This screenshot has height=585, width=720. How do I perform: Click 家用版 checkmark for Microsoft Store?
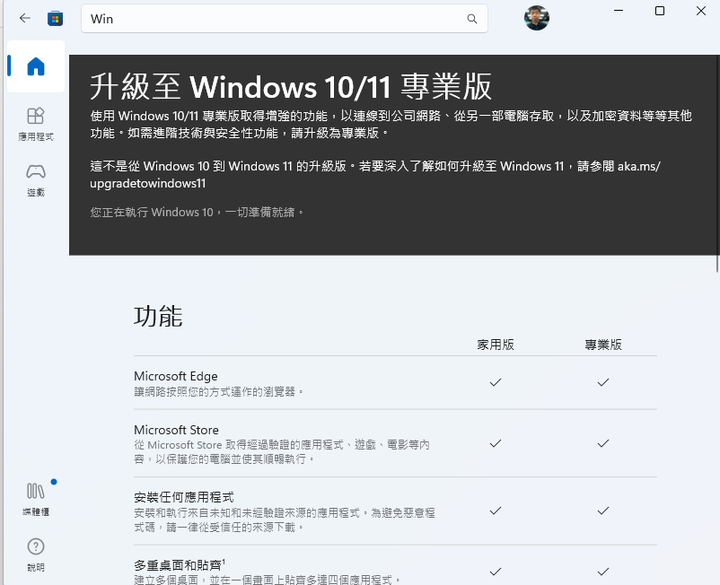[495, 443]
